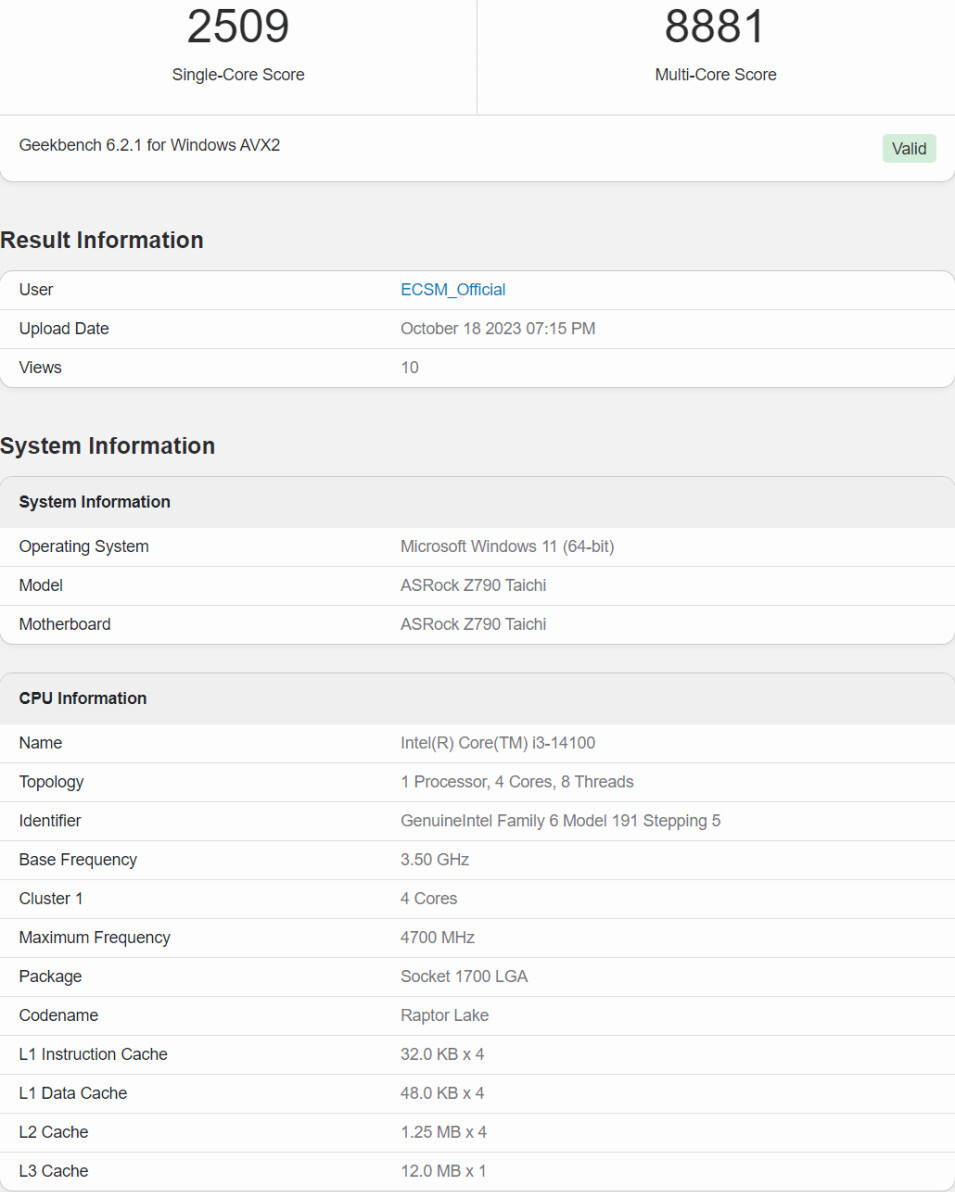The width and height of the screenshot is (955, 1192).
Task: Click the Views count value 10
Action: click(409, 367)
